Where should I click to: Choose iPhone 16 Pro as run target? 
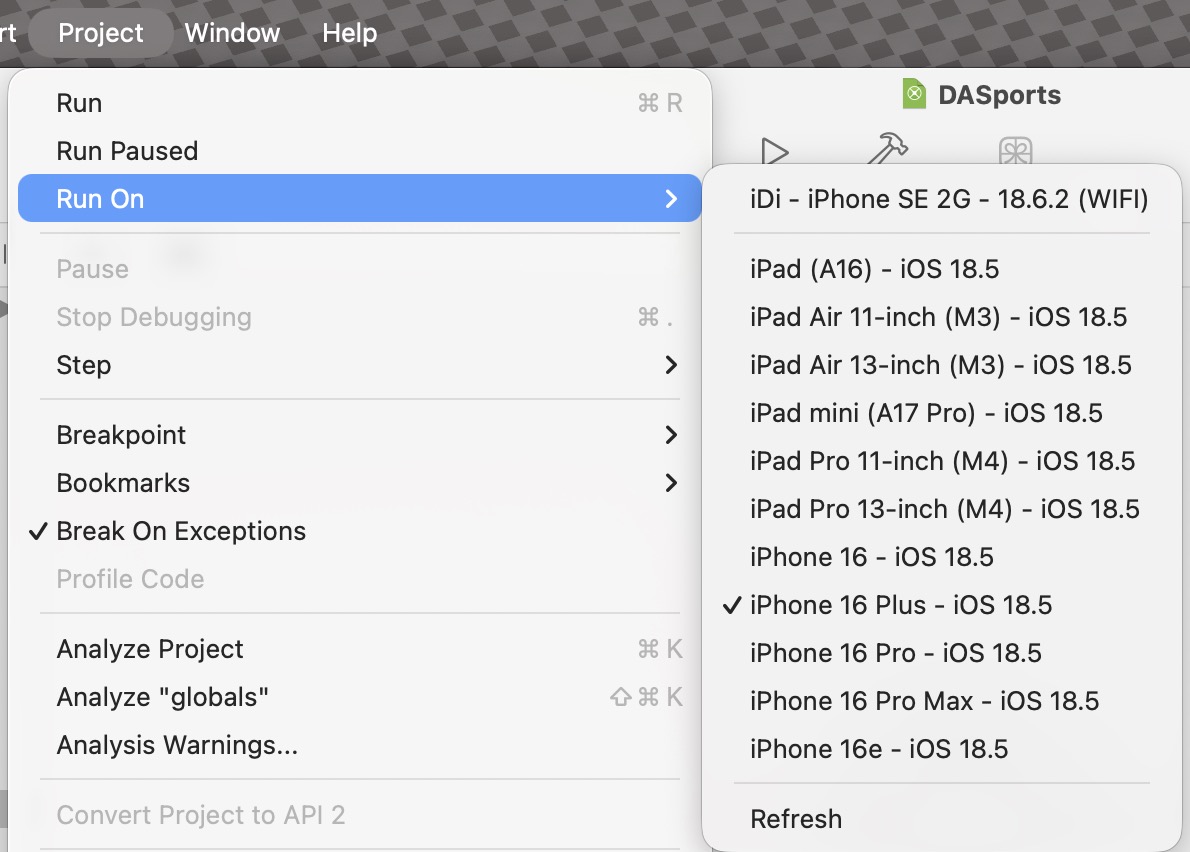point(895,653)
